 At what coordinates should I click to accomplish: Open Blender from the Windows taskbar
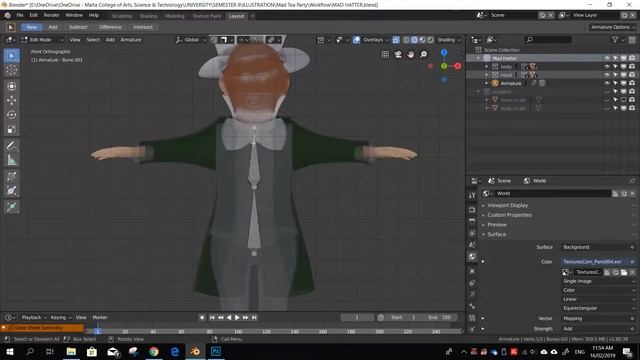click(x=195, y=351)
